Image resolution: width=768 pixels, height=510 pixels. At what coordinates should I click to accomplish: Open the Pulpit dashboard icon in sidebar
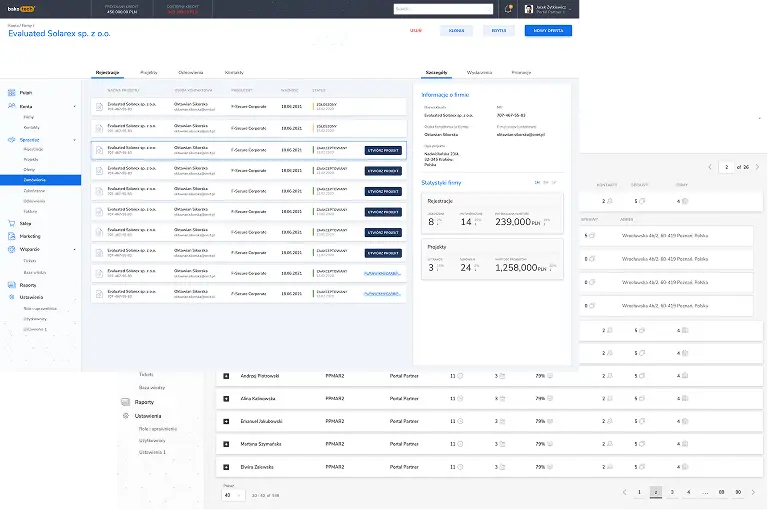(11, 91)
